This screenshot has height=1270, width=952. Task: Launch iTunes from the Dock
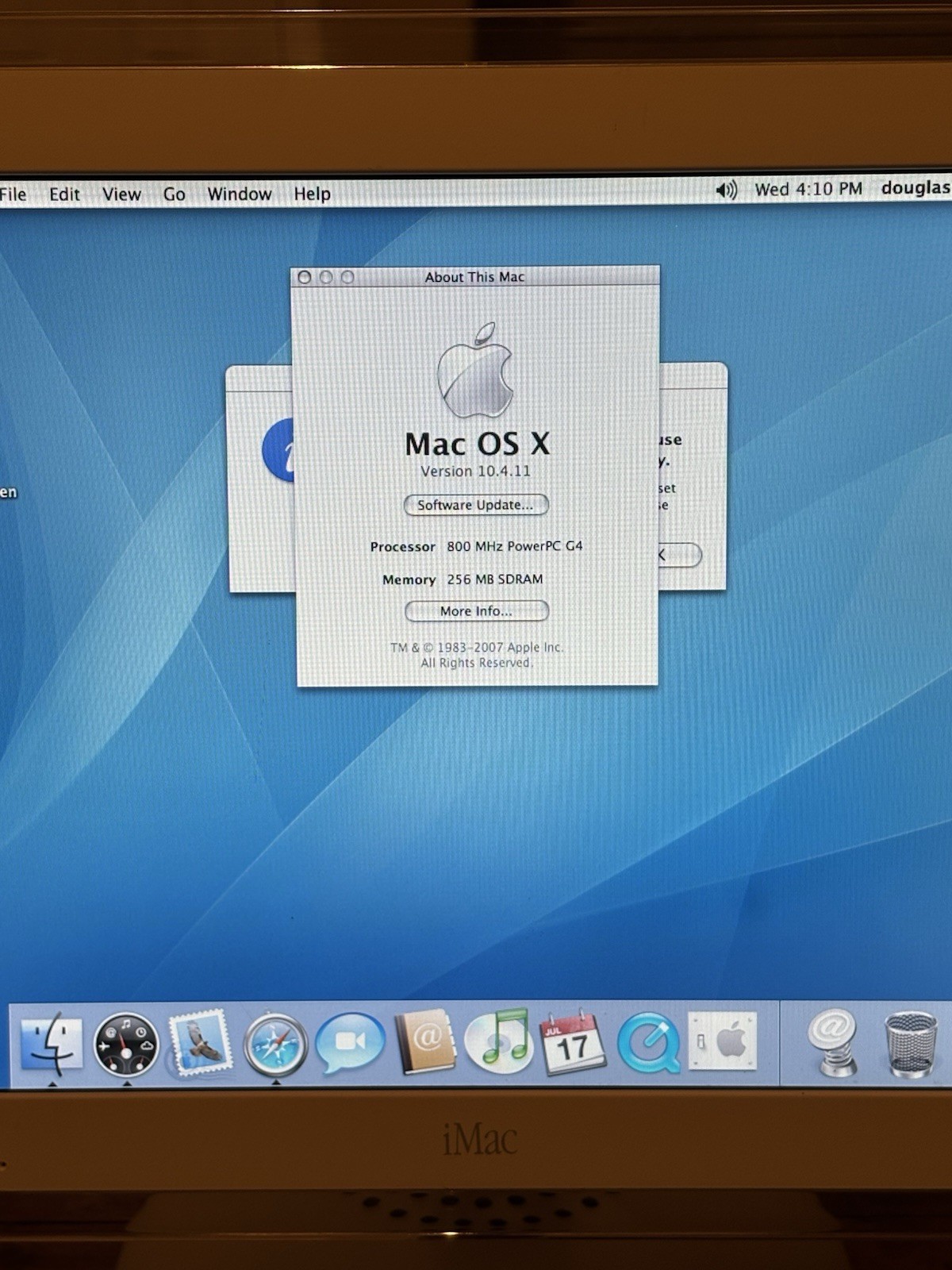pyautogui.click(x=498, y=1041)
